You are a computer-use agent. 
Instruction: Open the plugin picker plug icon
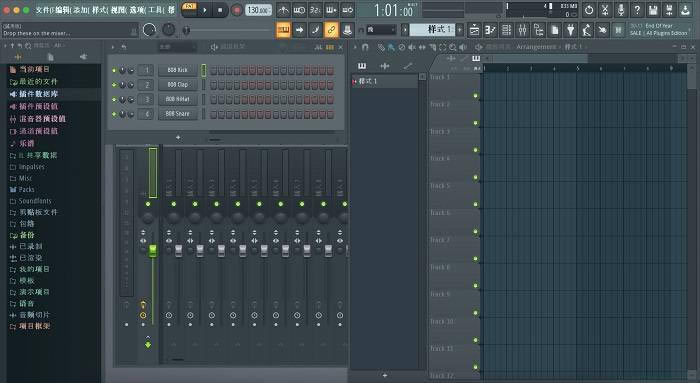point(571,30)
